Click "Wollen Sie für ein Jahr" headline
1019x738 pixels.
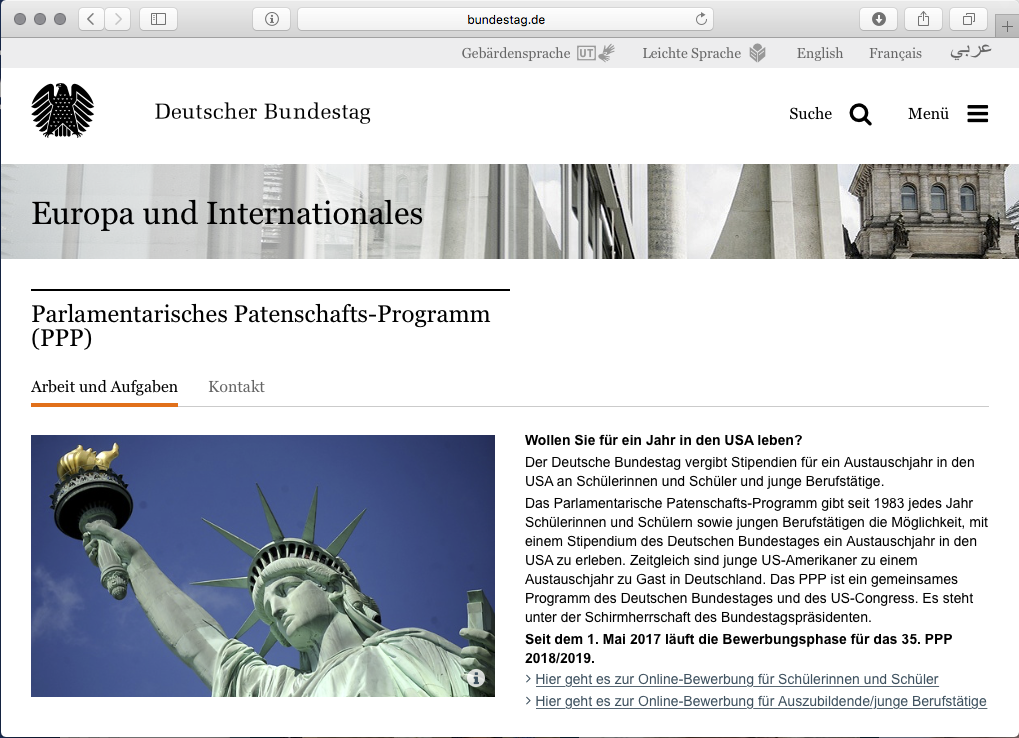coord(664,440)
